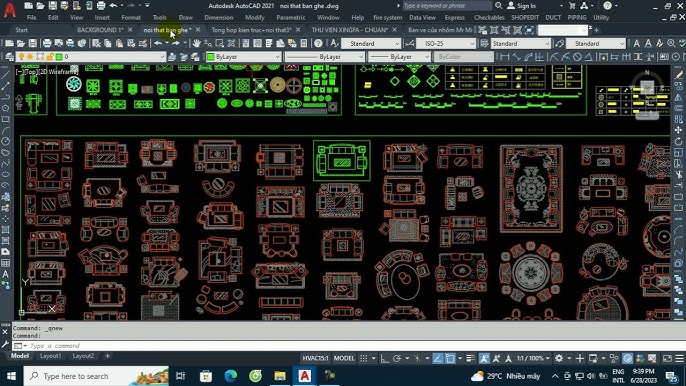Open the ISO-25 dimension style dropdown
Viewport: 686px width, 386px height.
pos(445,43)
